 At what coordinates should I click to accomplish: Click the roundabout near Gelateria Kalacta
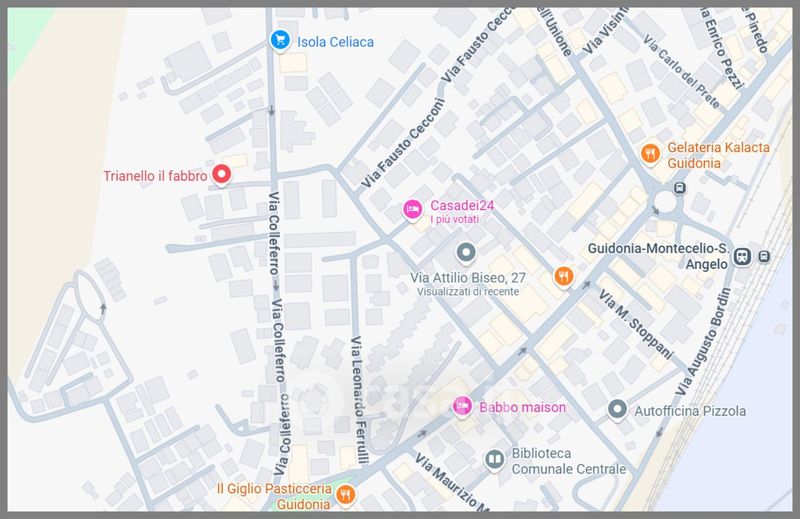(665, 202)
